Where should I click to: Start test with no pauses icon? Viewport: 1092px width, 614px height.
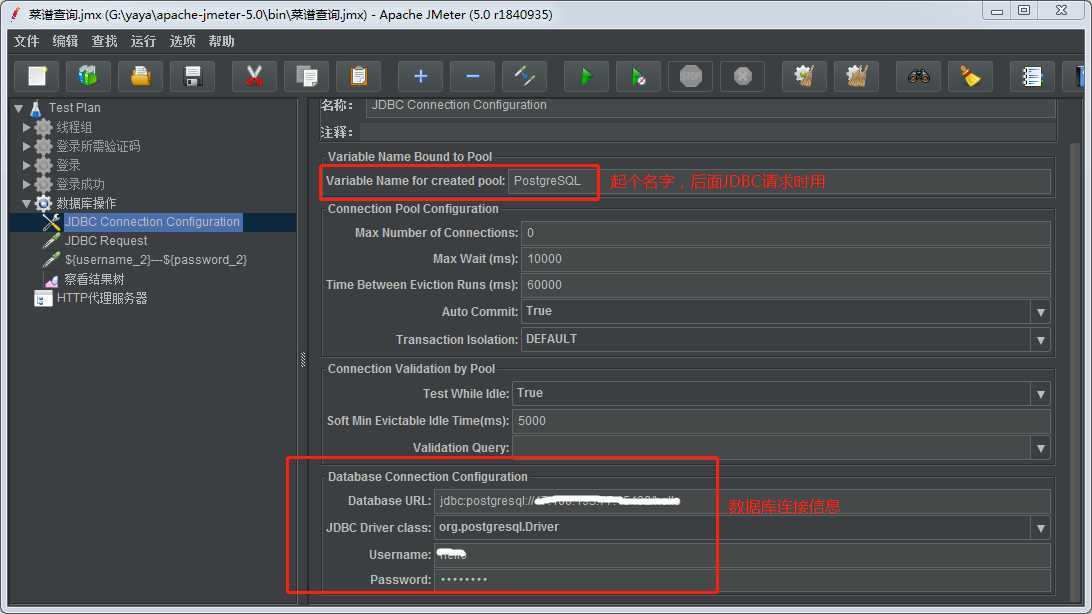[638, 76]
